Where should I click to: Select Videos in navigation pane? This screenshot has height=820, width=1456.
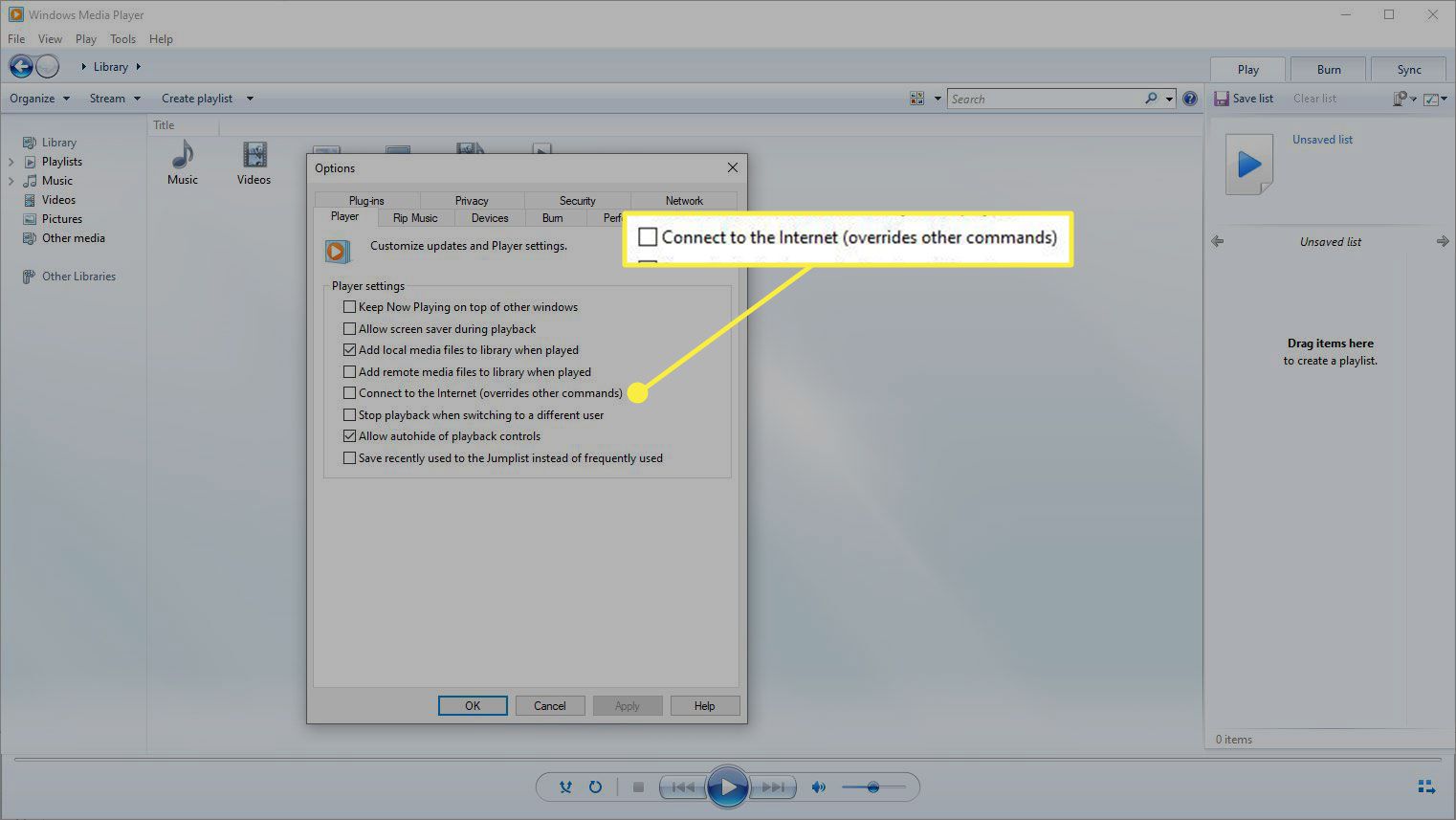[x=58, y=199]
